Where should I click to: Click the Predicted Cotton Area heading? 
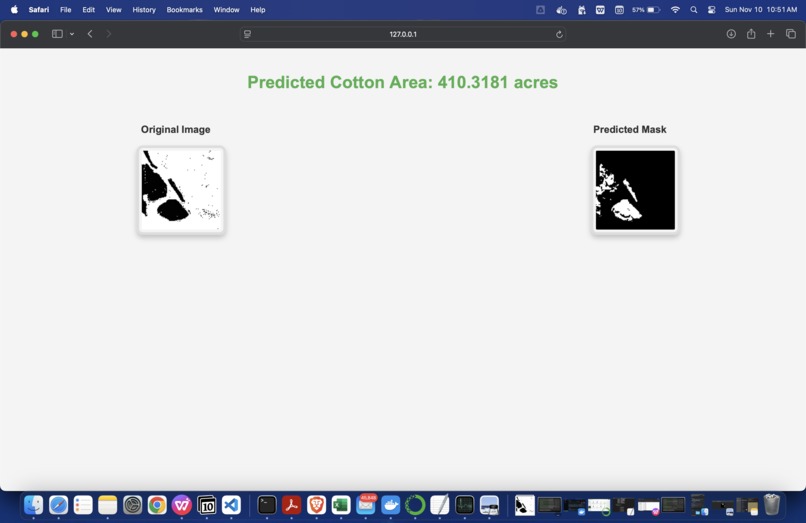[x=402, y=82]
